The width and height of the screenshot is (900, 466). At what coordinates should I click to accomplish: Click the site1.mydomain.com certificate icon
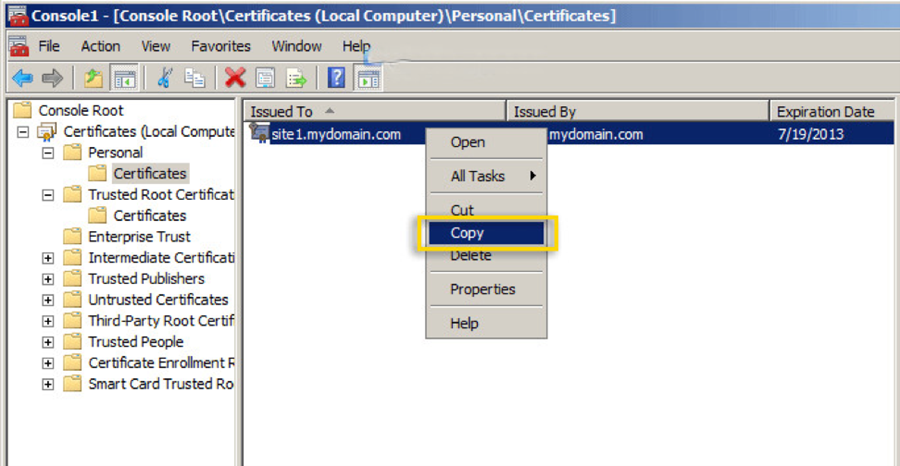[259, 133]
